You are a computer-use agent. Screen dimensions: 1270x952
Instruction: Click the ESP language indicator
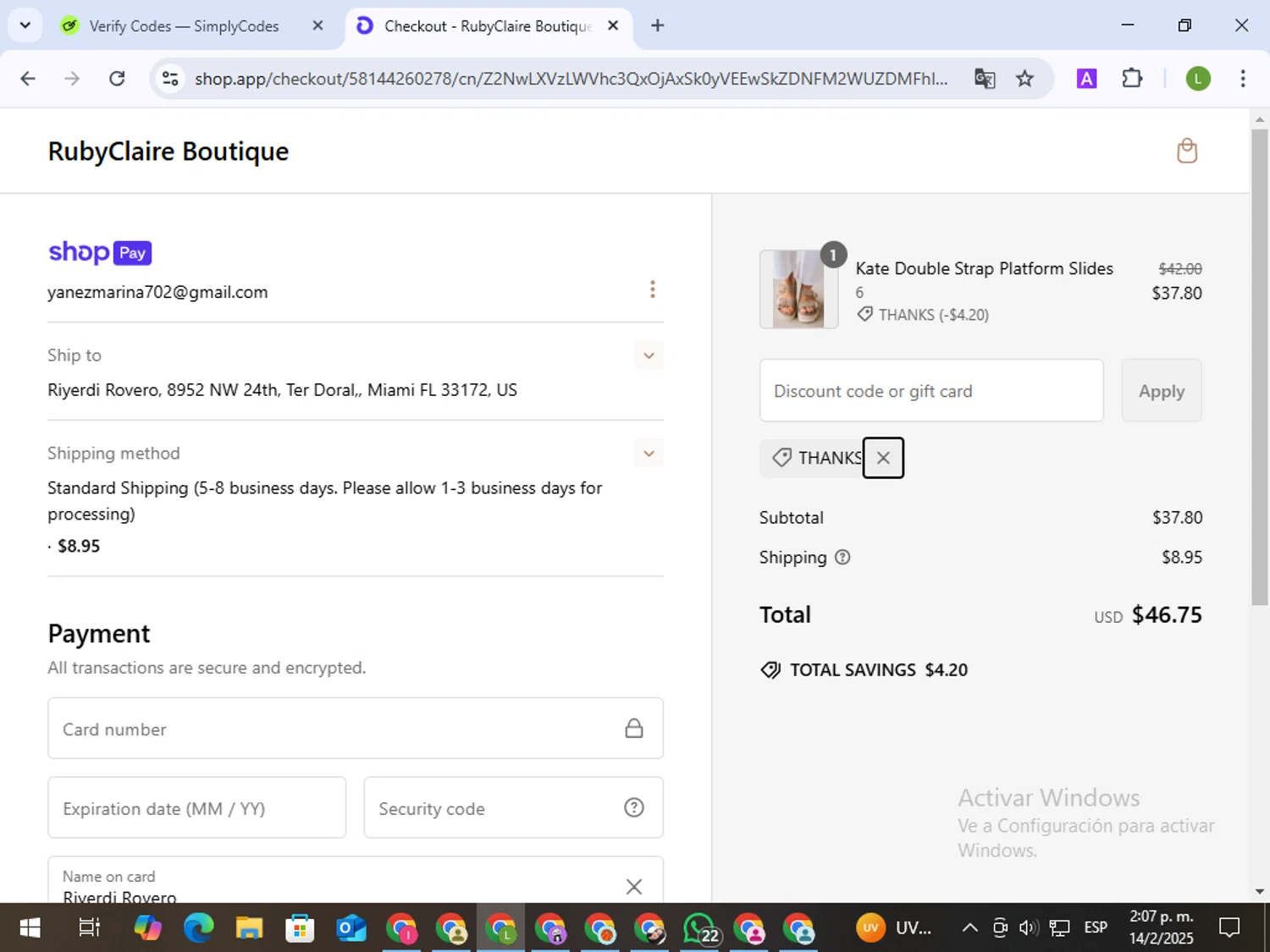click(x=1096, y=928)
